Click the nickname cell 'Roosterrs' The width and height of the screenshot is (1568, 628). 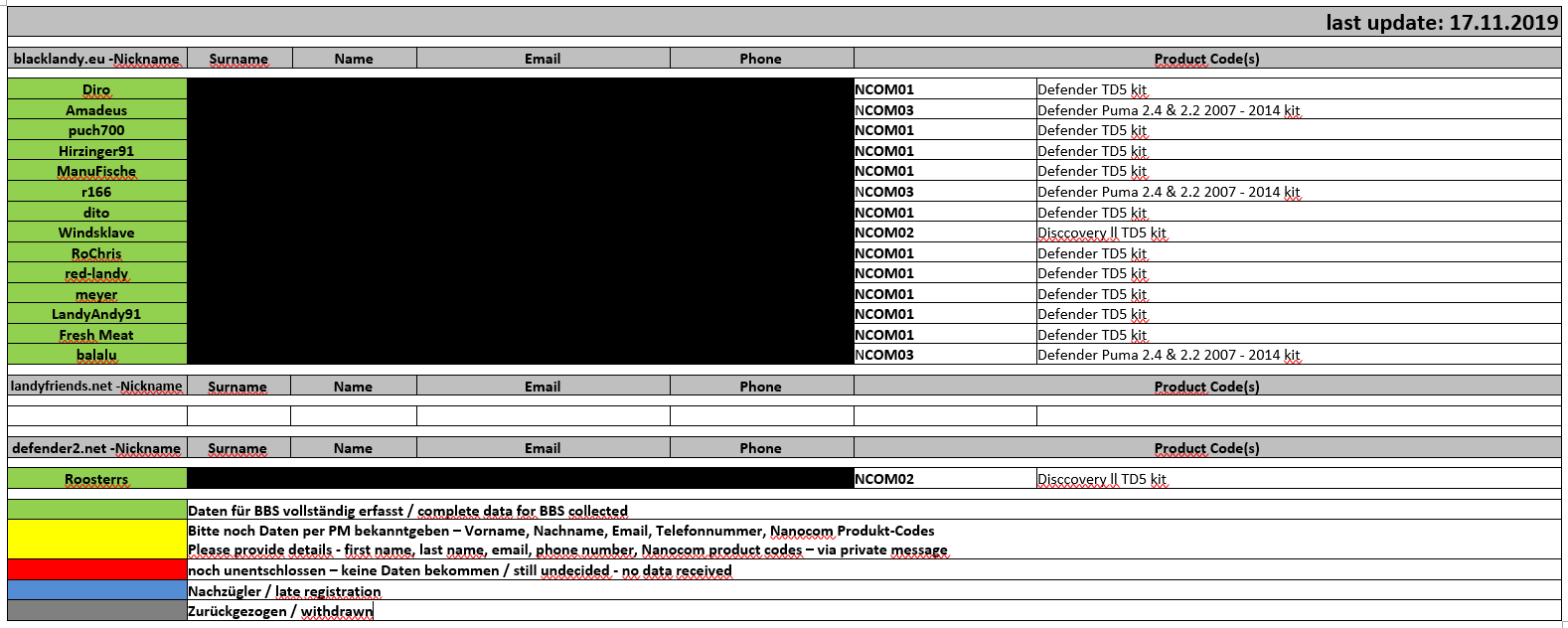[x=96, y=479]
